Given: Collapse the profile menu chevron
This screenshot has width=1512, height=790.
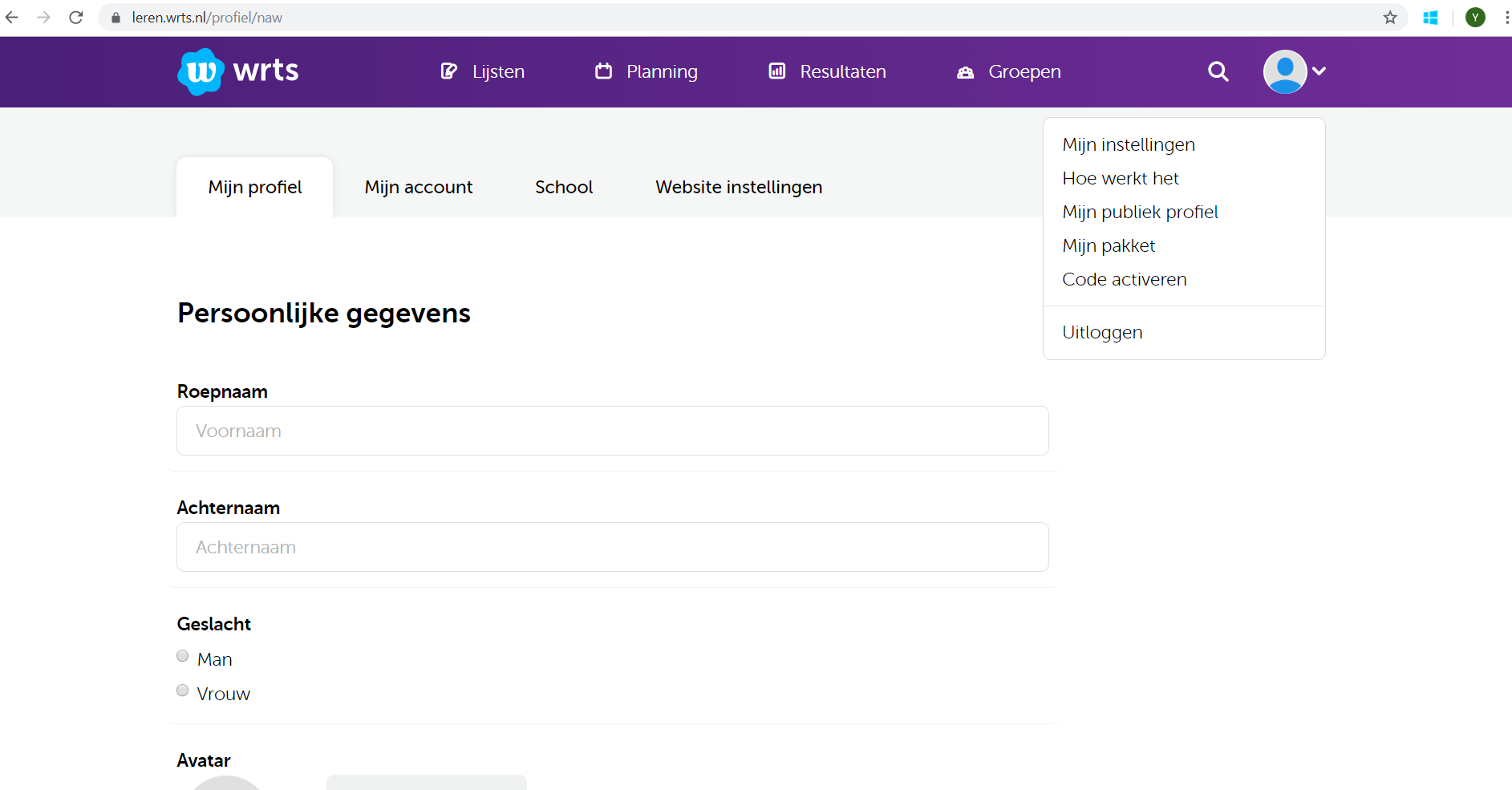Looking at the screenshot, I should coord(1319,71).
